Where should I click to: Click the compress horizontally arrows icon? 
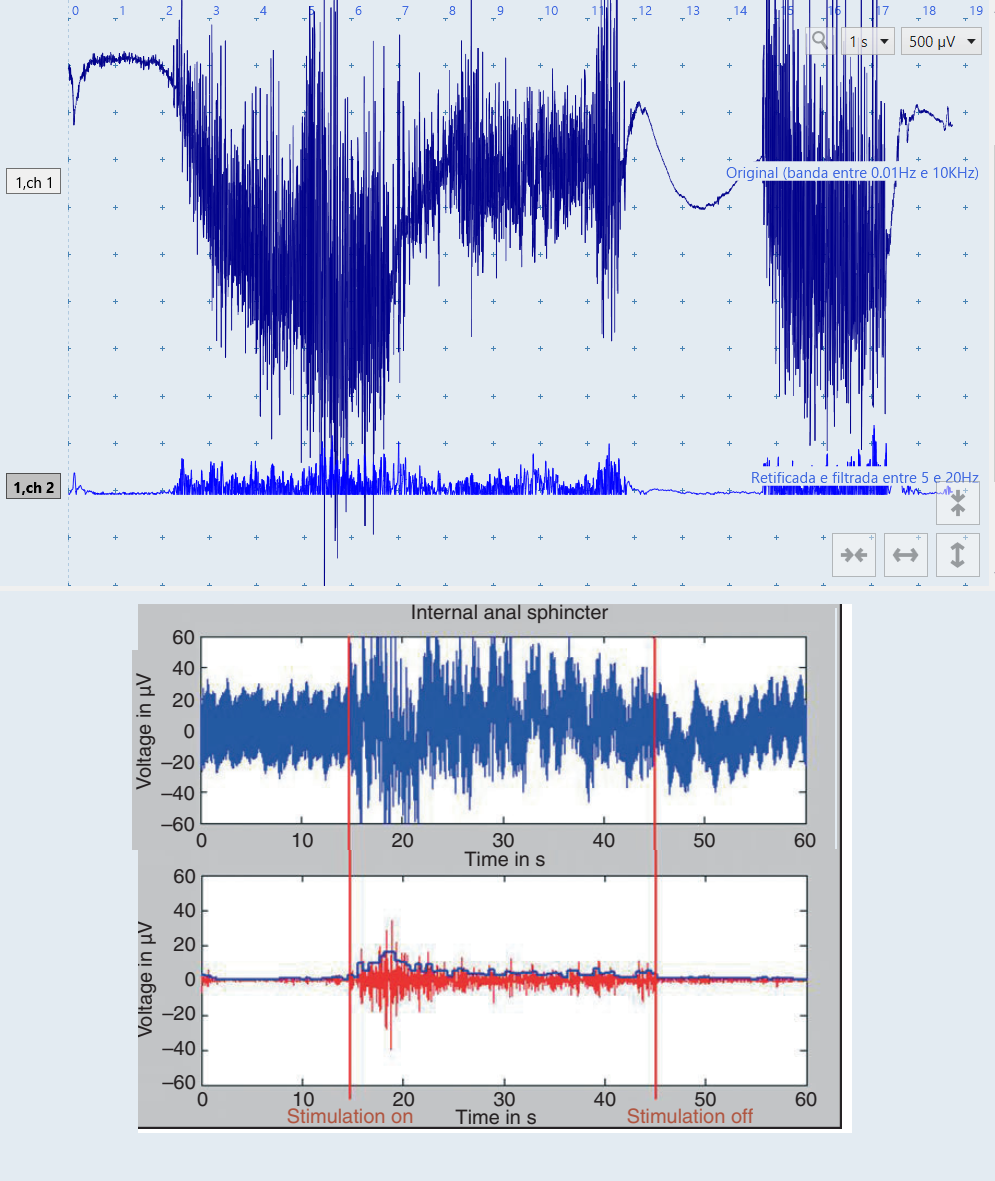click(x=854, y=555)
